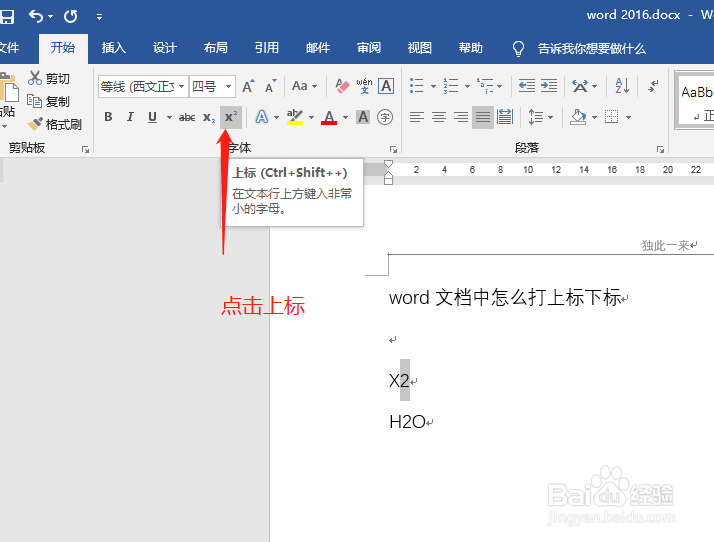
Task: Open the 邮件 ribbon tab
Action: pyautogui.click(x=318, y=47)
